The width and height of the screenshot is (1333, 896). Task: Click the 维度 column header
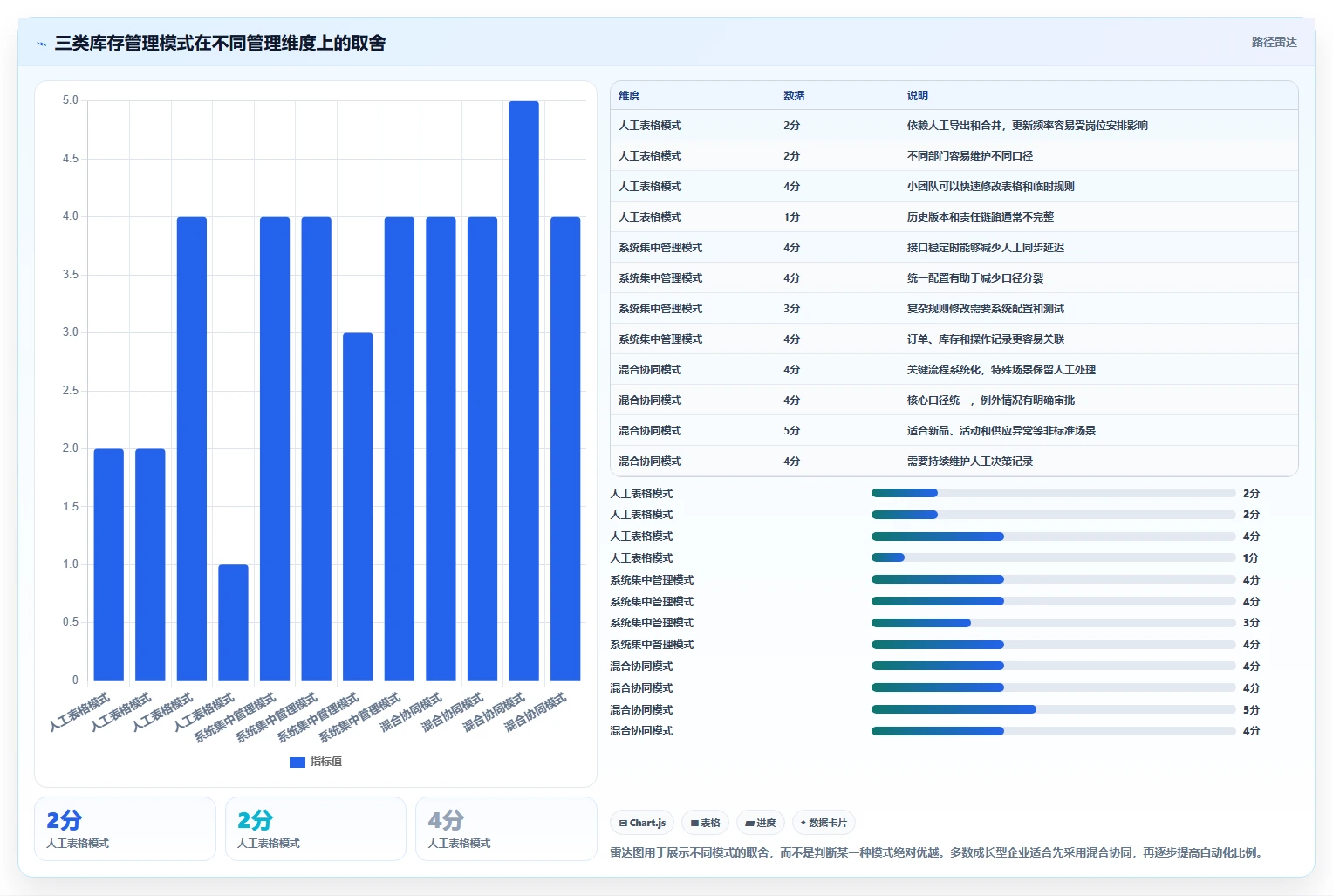click(629, 96)
